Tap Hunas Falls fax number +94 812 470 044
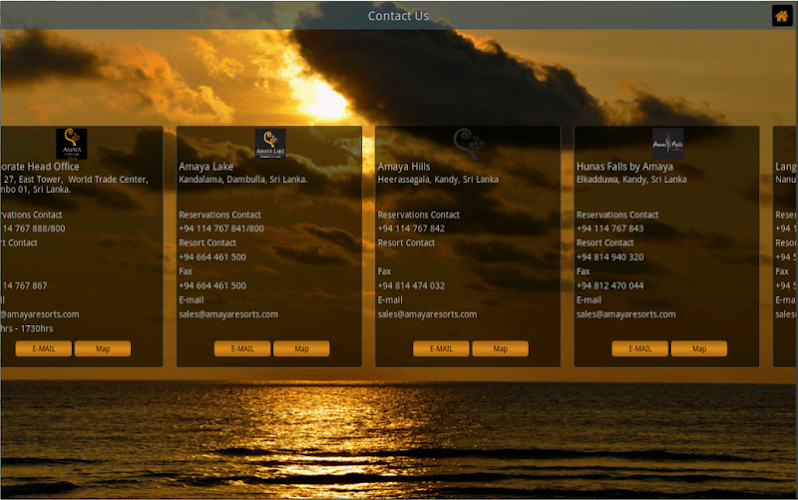The height and width of the screenshot is (500, 798). tap(610, 286)
